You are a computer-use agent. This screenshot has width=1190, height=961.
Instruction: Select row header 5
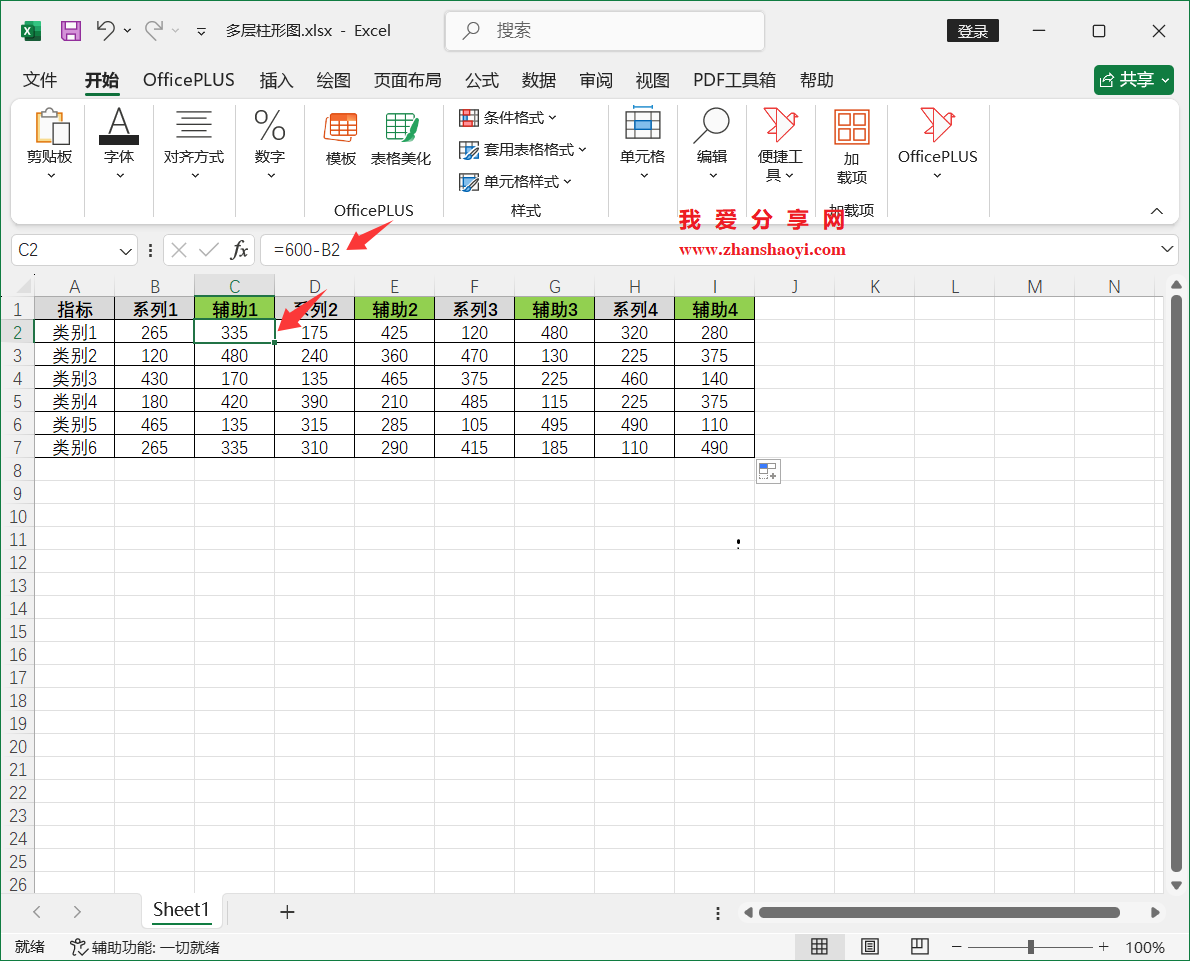pos(17,402)
